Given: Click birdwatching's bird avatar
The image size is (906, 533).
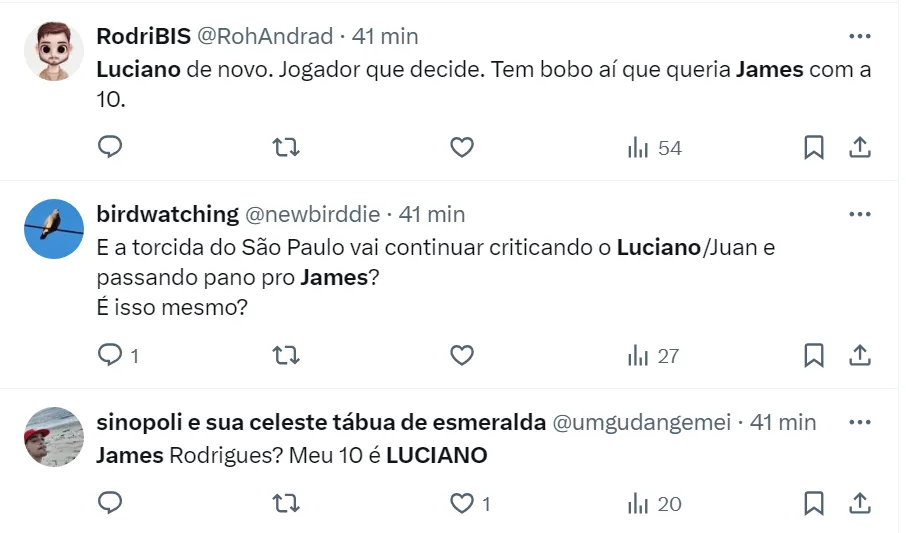Looking at the screenshot, I should point(53,229).
